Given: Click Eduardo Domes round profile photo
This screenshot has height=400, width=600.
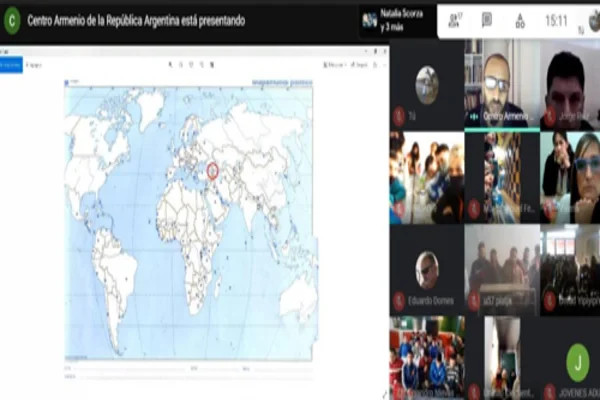Looking at the screenshot, I should 427,270.
